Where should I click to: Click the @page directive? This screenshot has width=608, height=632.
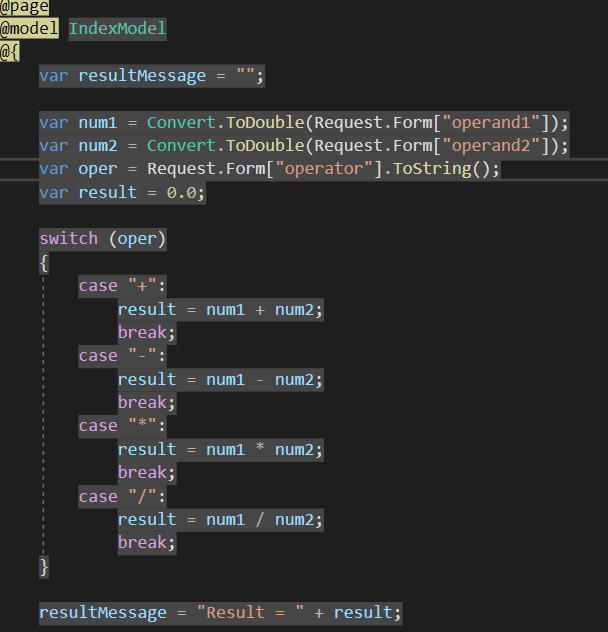point(24,6)
